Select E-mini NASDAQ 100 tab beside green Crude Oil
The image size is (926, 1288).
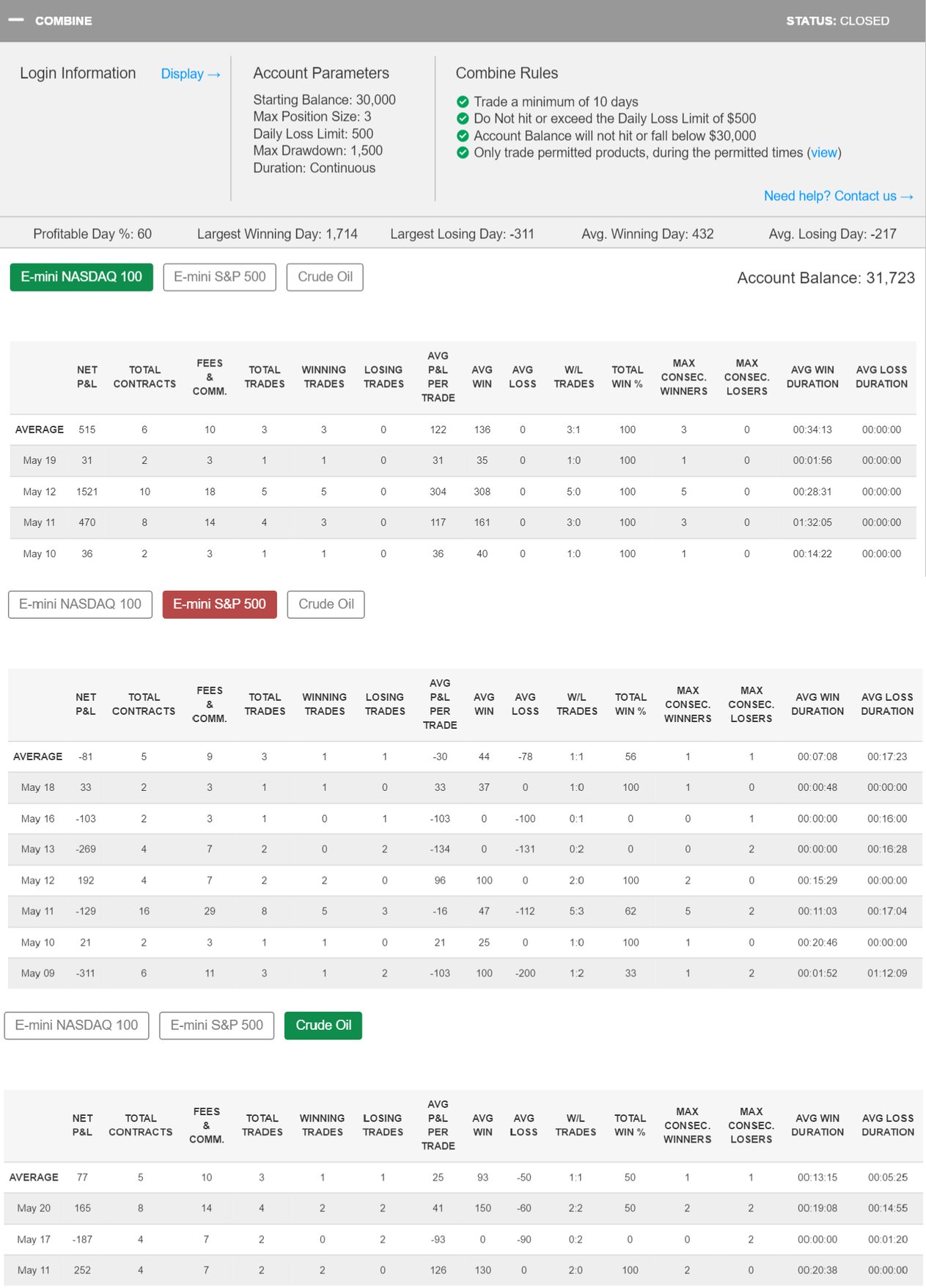coord(76,1026)
